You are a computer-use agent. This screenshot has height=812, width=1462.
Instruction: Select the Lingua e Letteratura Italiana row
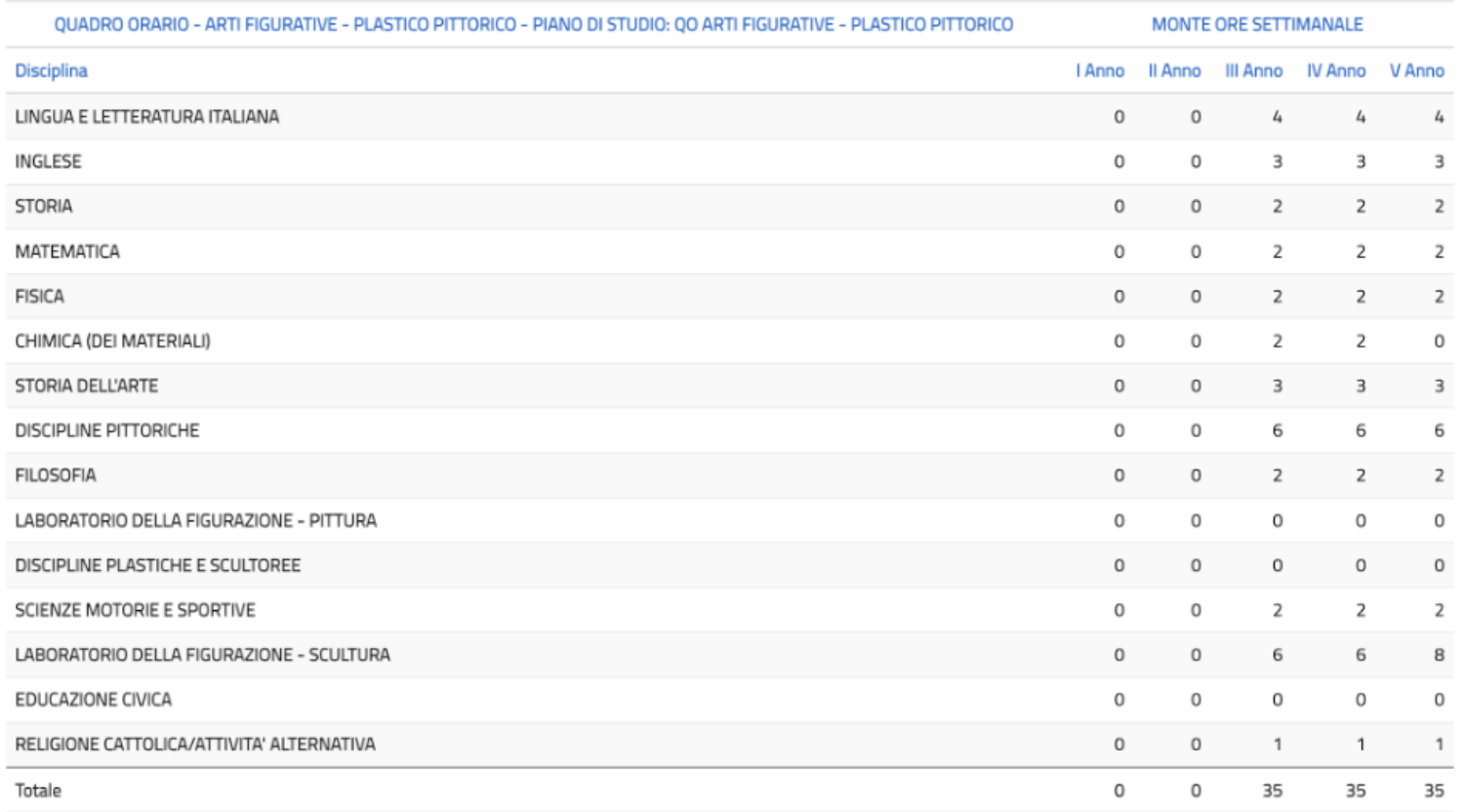click(x=146, y=117)
